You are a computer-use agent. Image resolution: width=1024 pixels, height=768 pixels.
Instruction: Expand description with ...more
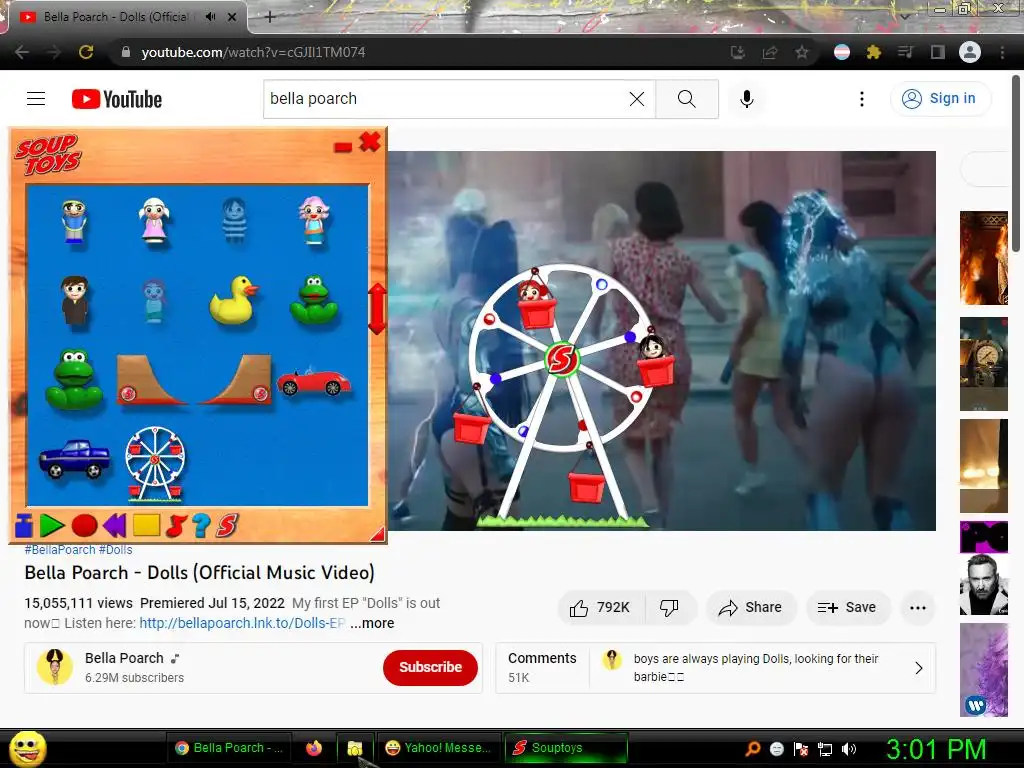372,624
